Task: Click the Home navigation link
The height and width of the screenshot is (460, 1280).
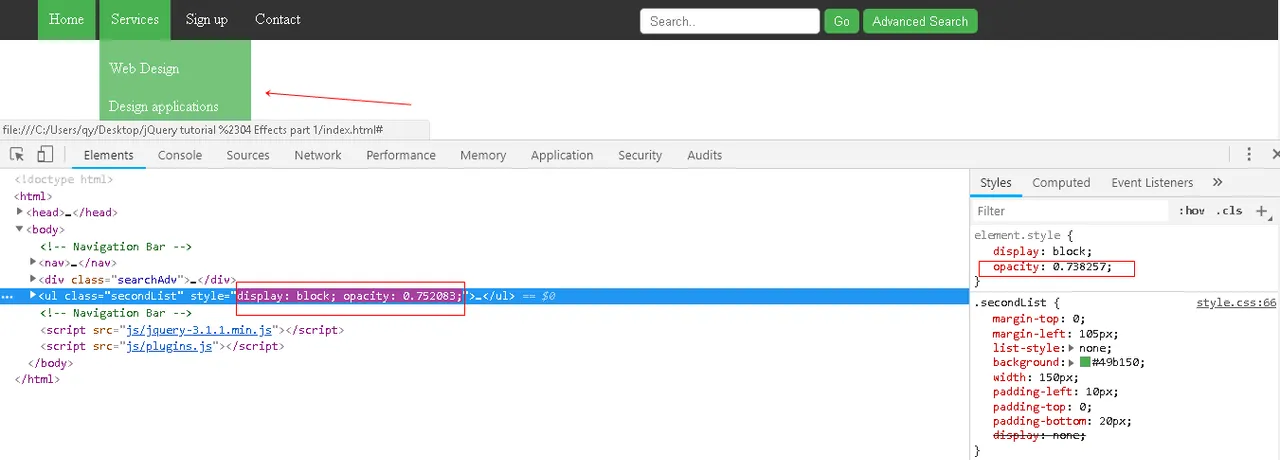Action: [67, 19]
